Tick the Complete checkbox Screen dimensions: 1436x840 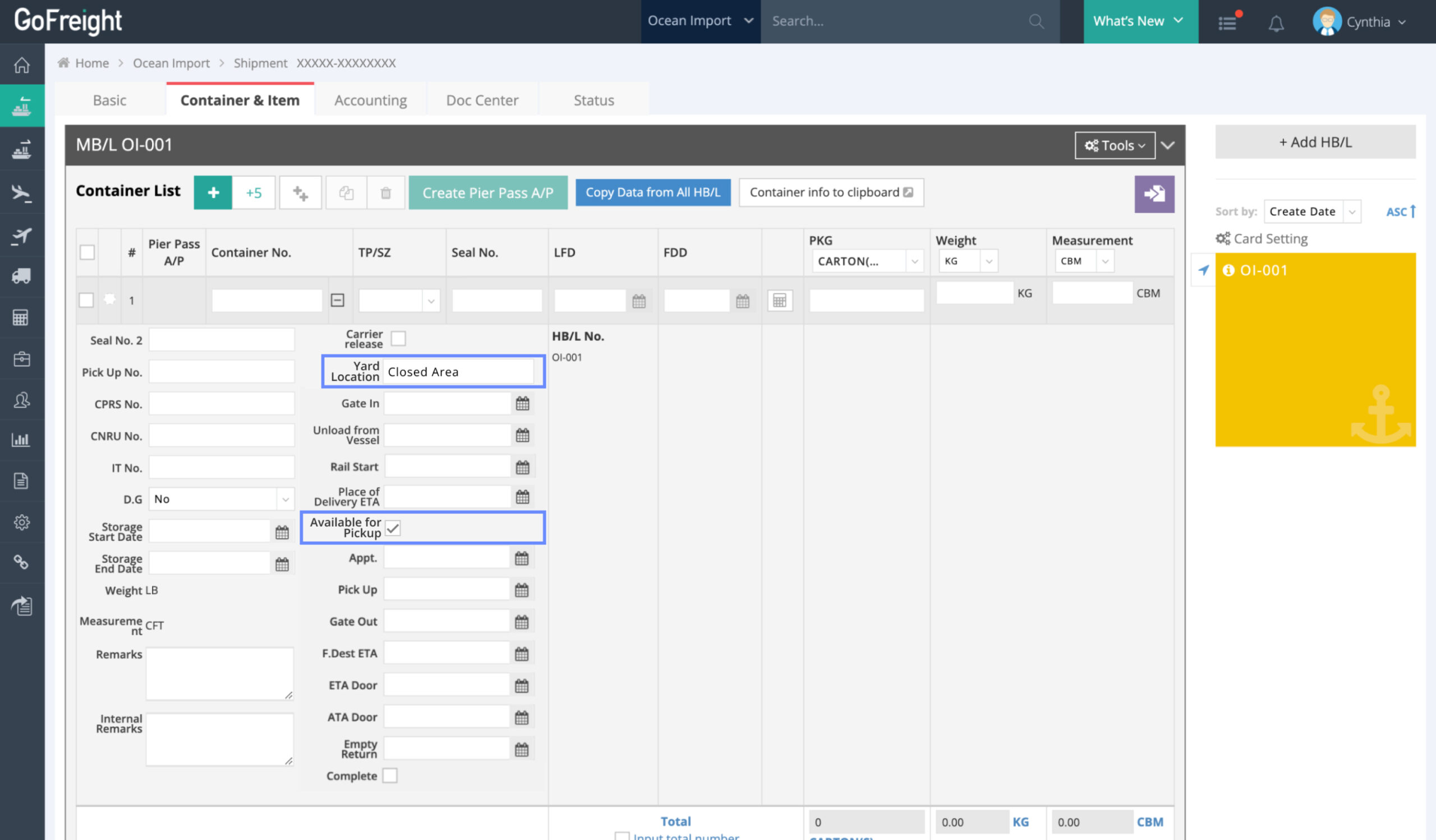point(390,776)
